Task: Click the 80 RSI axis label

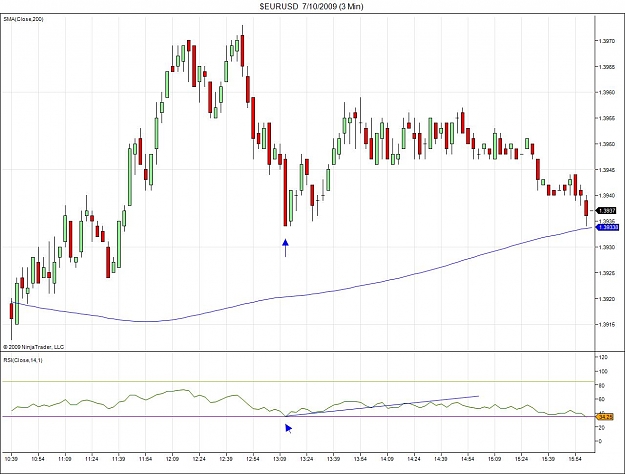Action: pos(602,385)
